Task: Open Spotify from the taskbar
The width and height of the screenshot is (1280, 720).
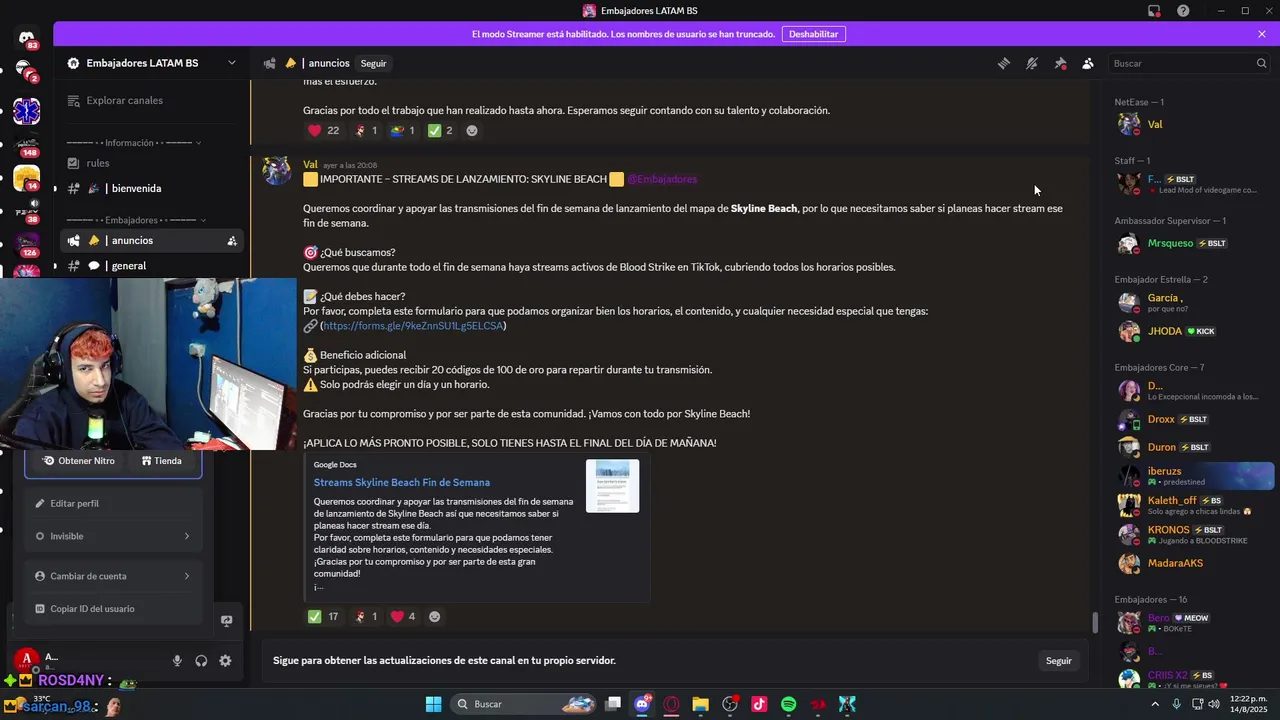Action: click(788, 704)
